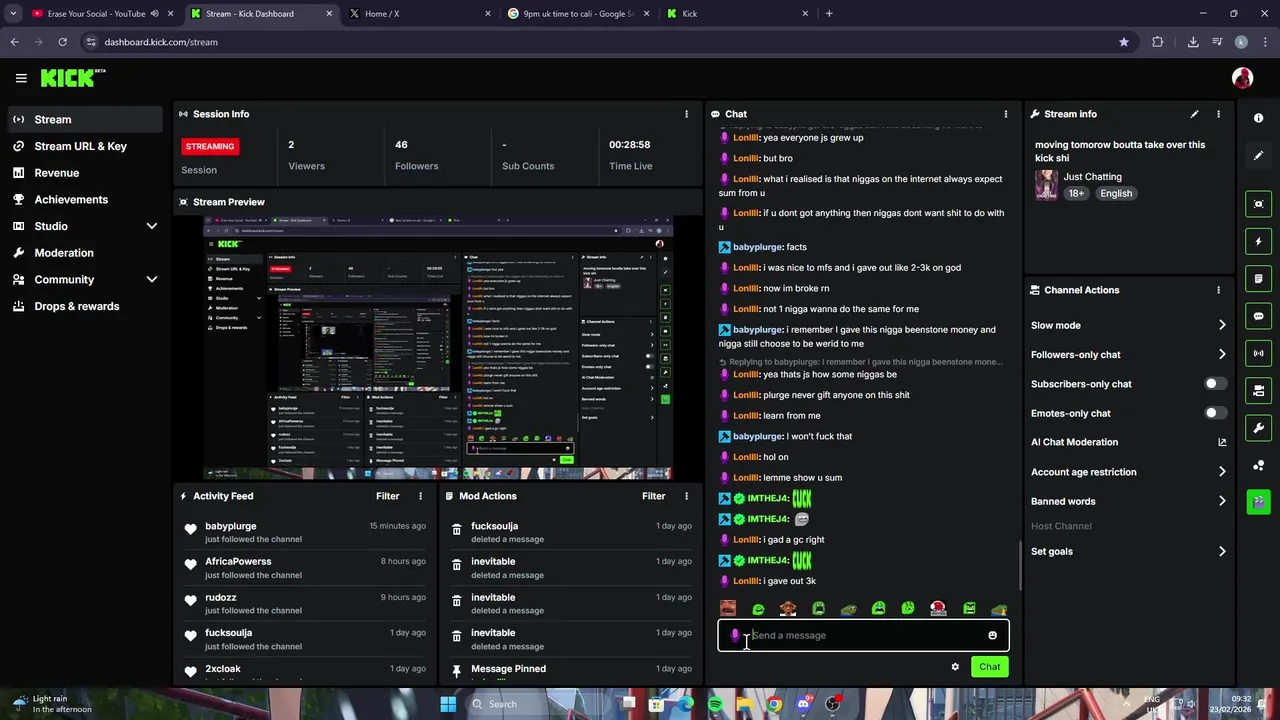The width and height of the screenshot is (1280, 720).
Task: Open Discord from the taskbar
Action: (x=803, y=704)
